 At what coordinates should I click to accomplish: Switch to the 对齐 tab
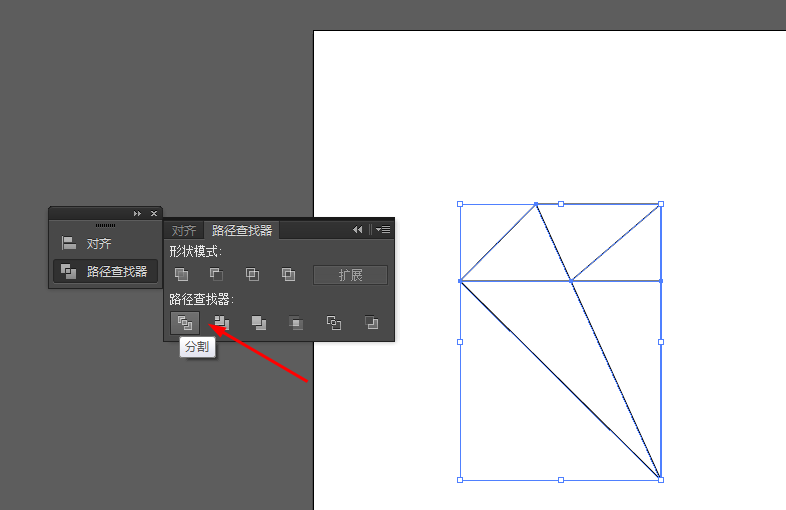(183, 231)
